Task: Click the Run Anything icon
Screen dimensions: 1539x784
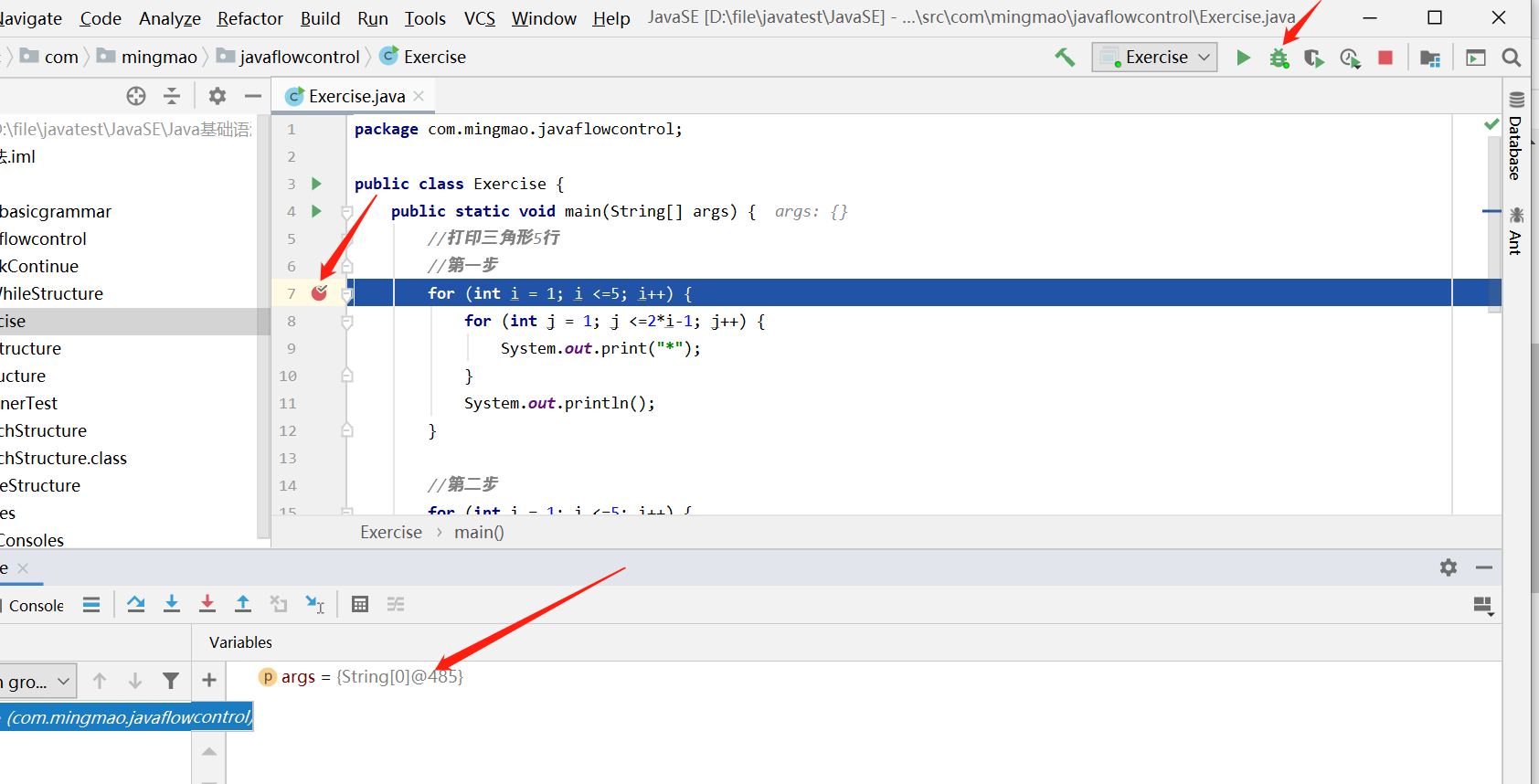Action: click(x=1476, y=58)
